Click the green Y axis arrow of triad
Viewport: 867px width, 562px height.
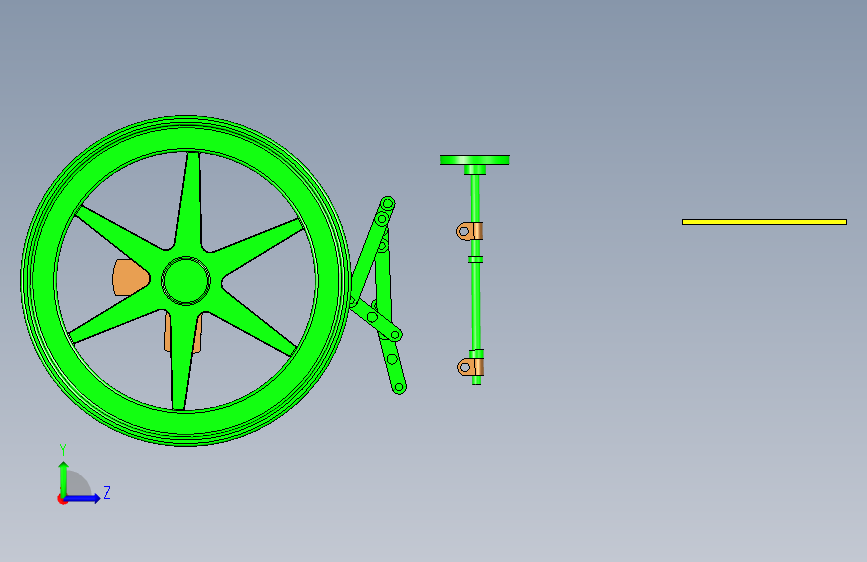tap(64, 478)
